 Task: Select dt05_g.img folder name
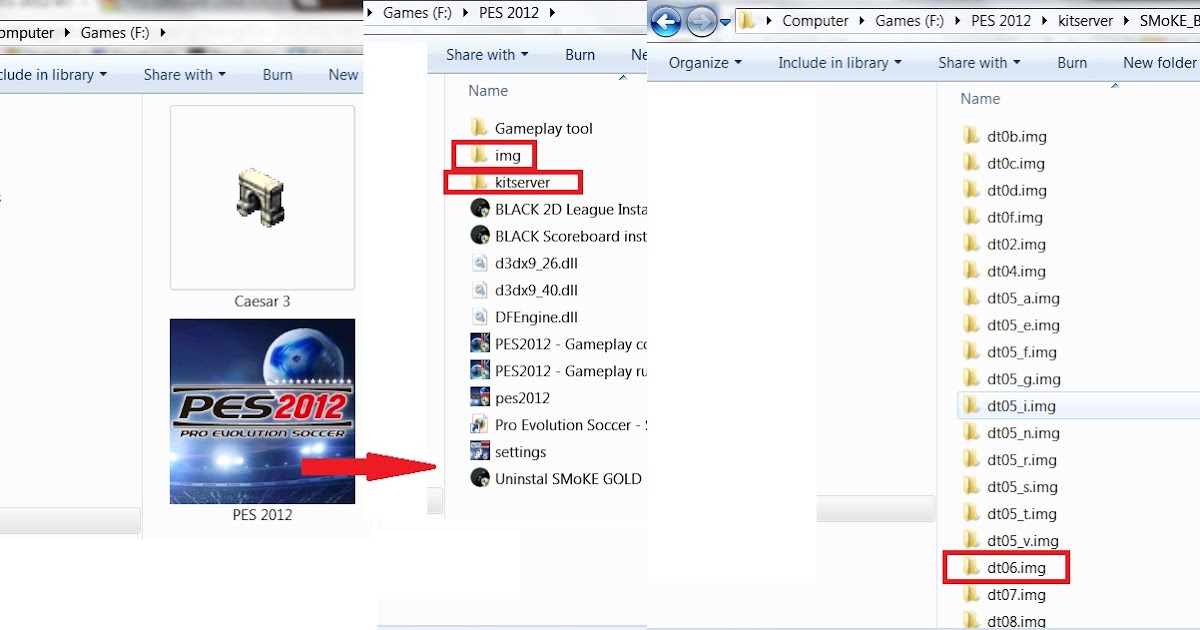click(x=1024, y=379)
